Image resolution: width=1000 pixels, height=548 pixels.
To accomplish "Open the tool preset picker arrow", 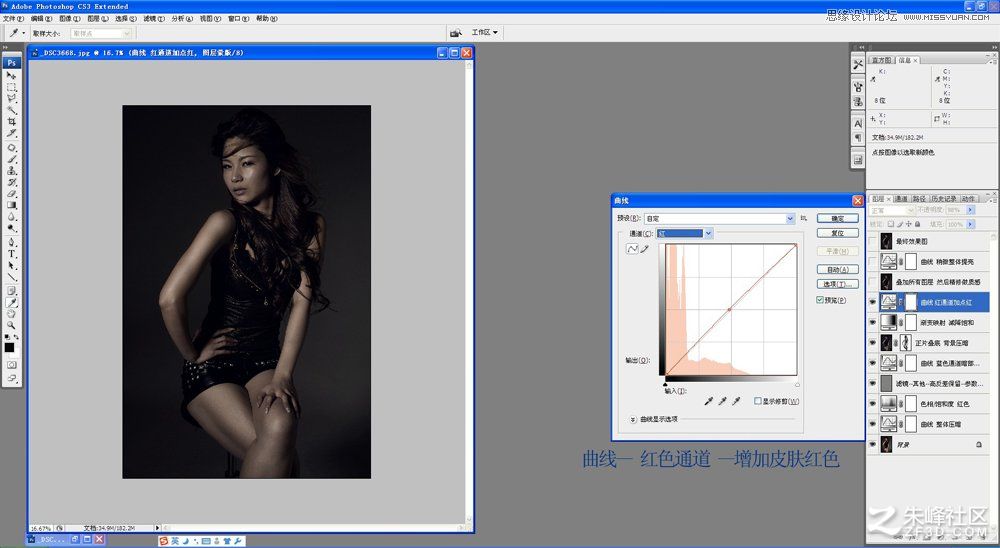I will 24,33.
